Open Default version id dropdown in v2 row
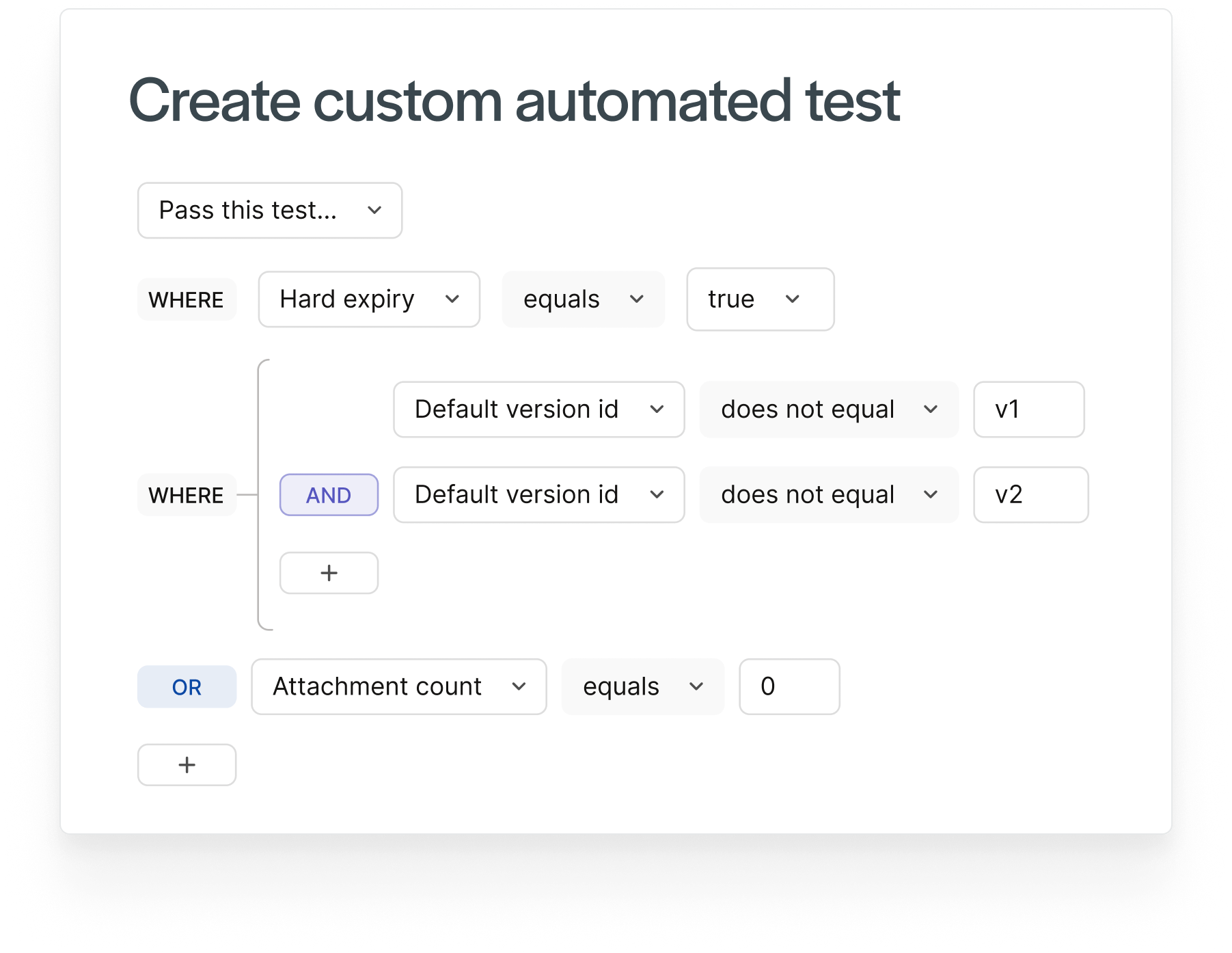The height and width of the screenshot is (953, 1232). point(539,495)
